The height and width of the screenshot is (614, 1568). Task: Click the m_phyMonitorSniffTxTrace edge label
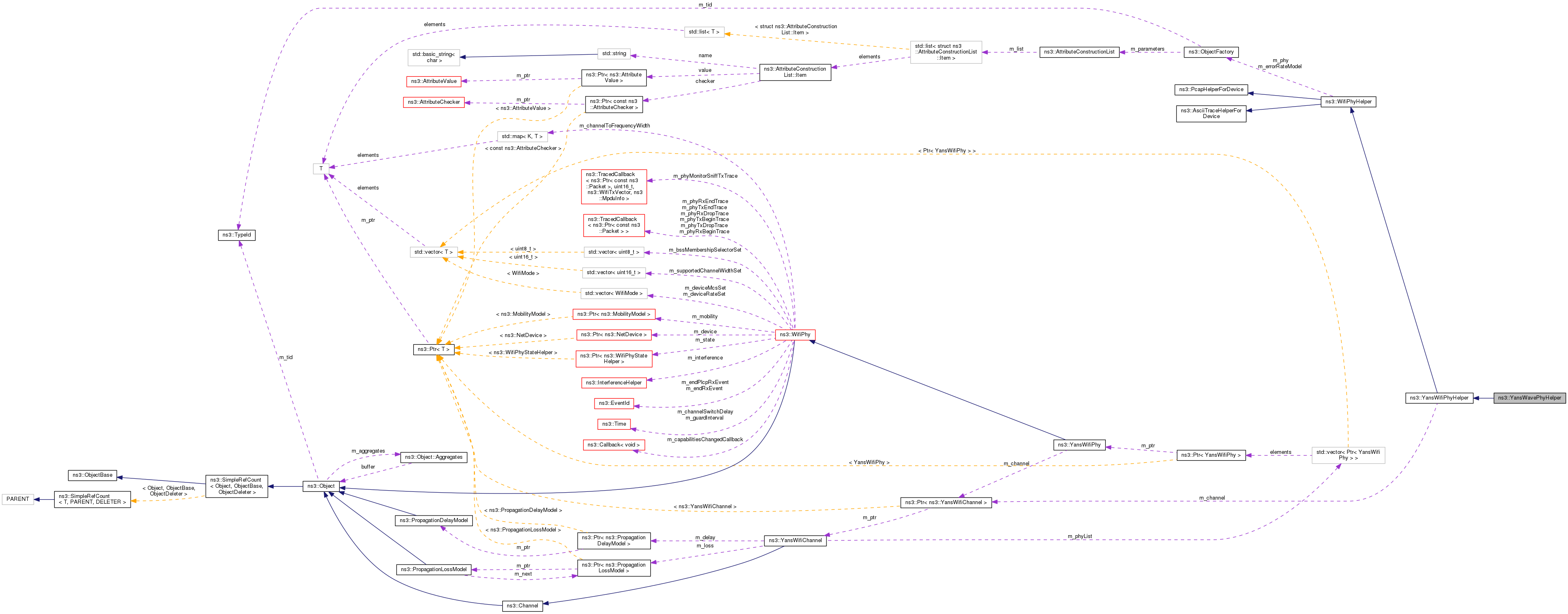tap(705, 176)
